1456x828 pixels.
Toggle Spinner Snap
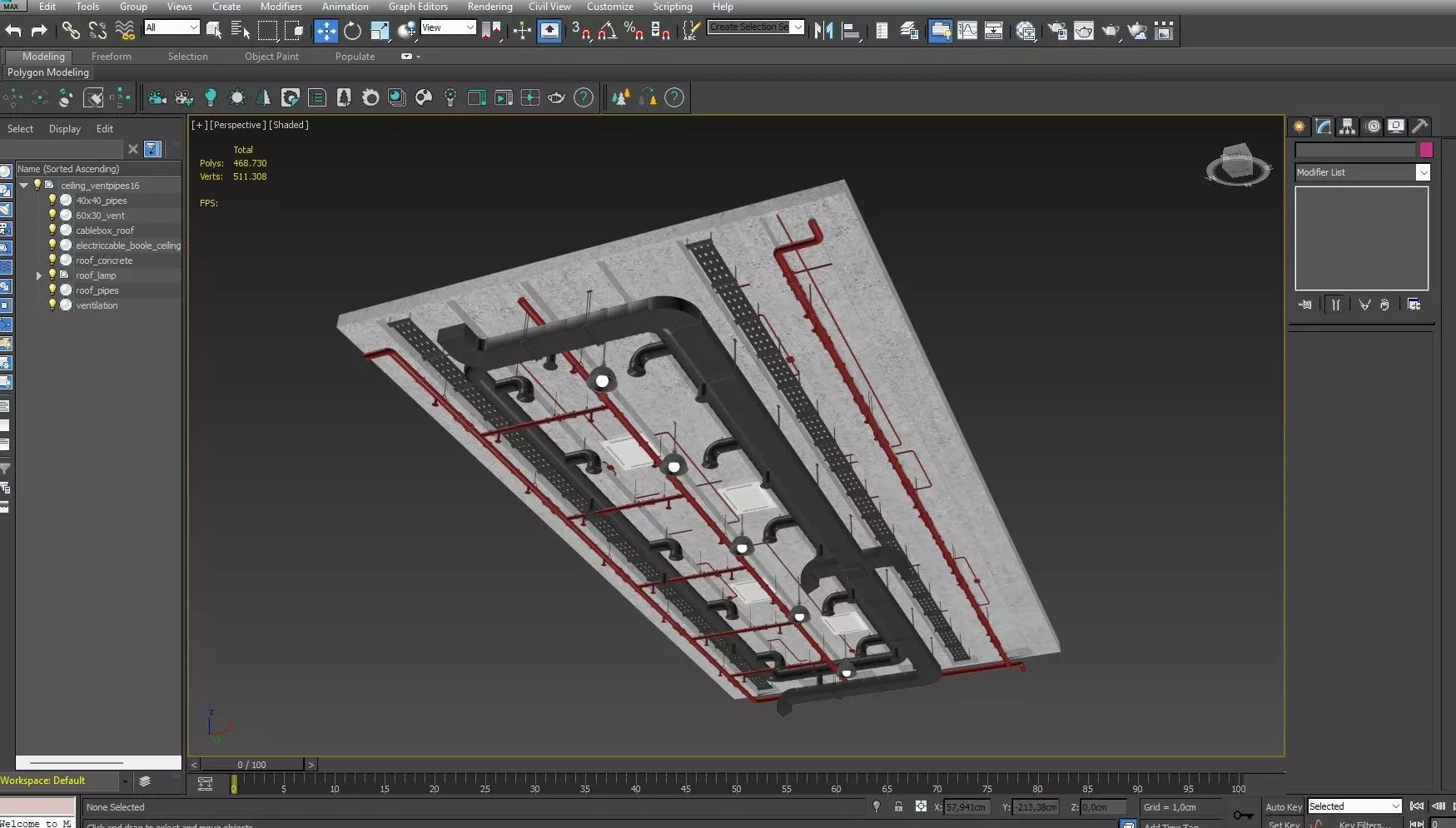pos(661,31)
